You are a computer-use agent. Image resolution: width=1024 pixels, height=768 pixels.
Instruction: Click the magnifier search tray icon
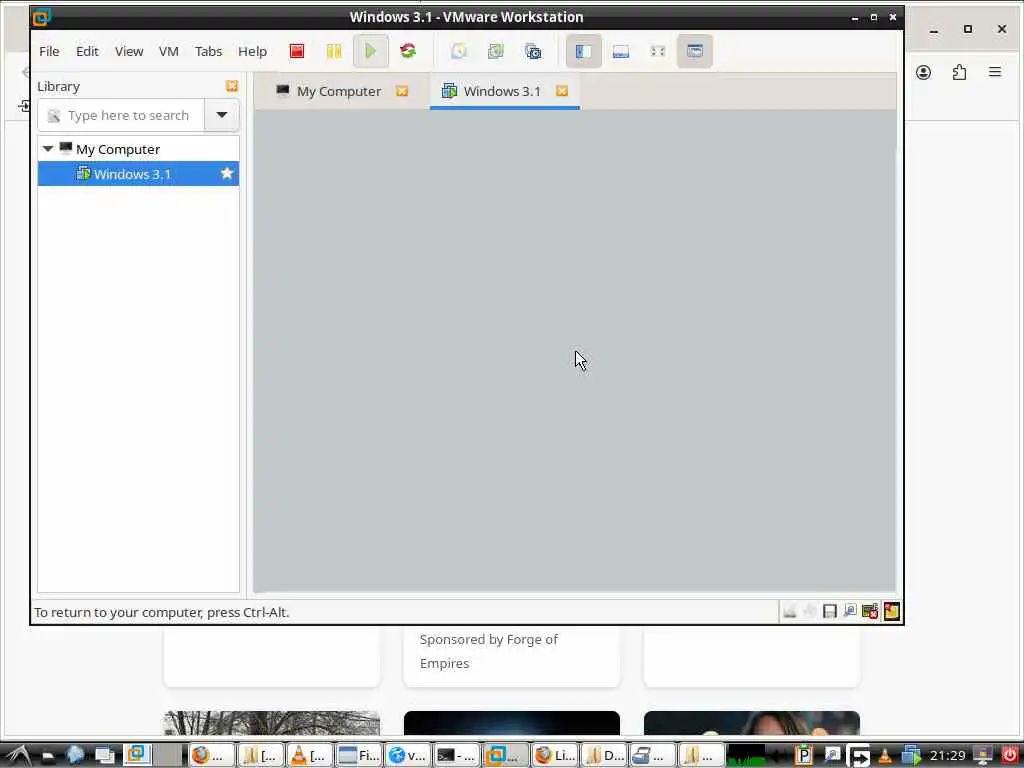pos(831,756)
